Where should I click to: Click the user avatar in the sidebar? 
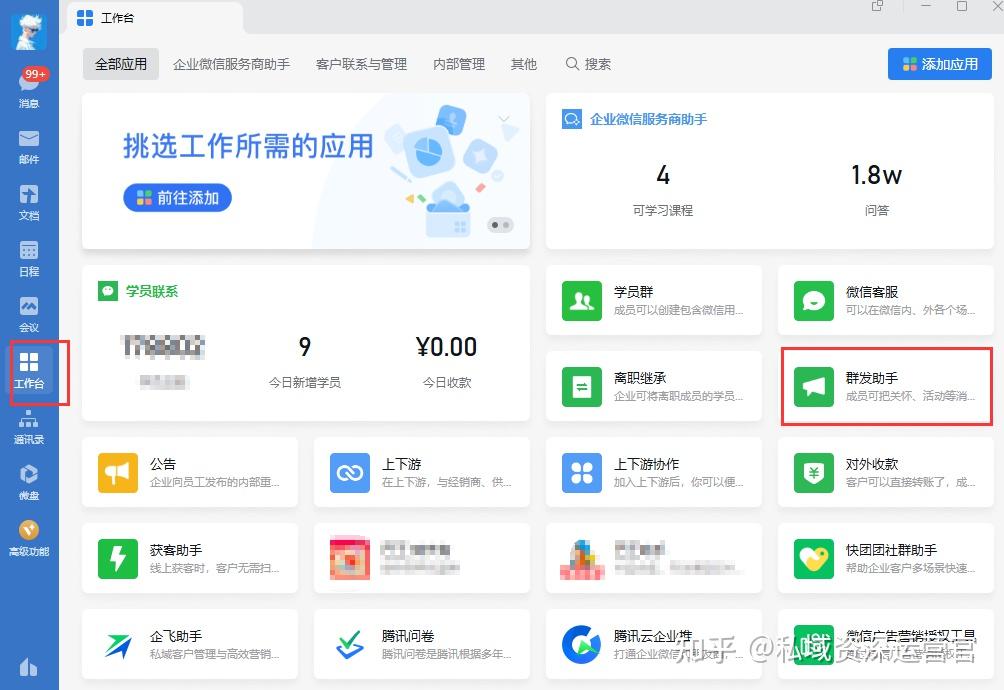point(29,30)
